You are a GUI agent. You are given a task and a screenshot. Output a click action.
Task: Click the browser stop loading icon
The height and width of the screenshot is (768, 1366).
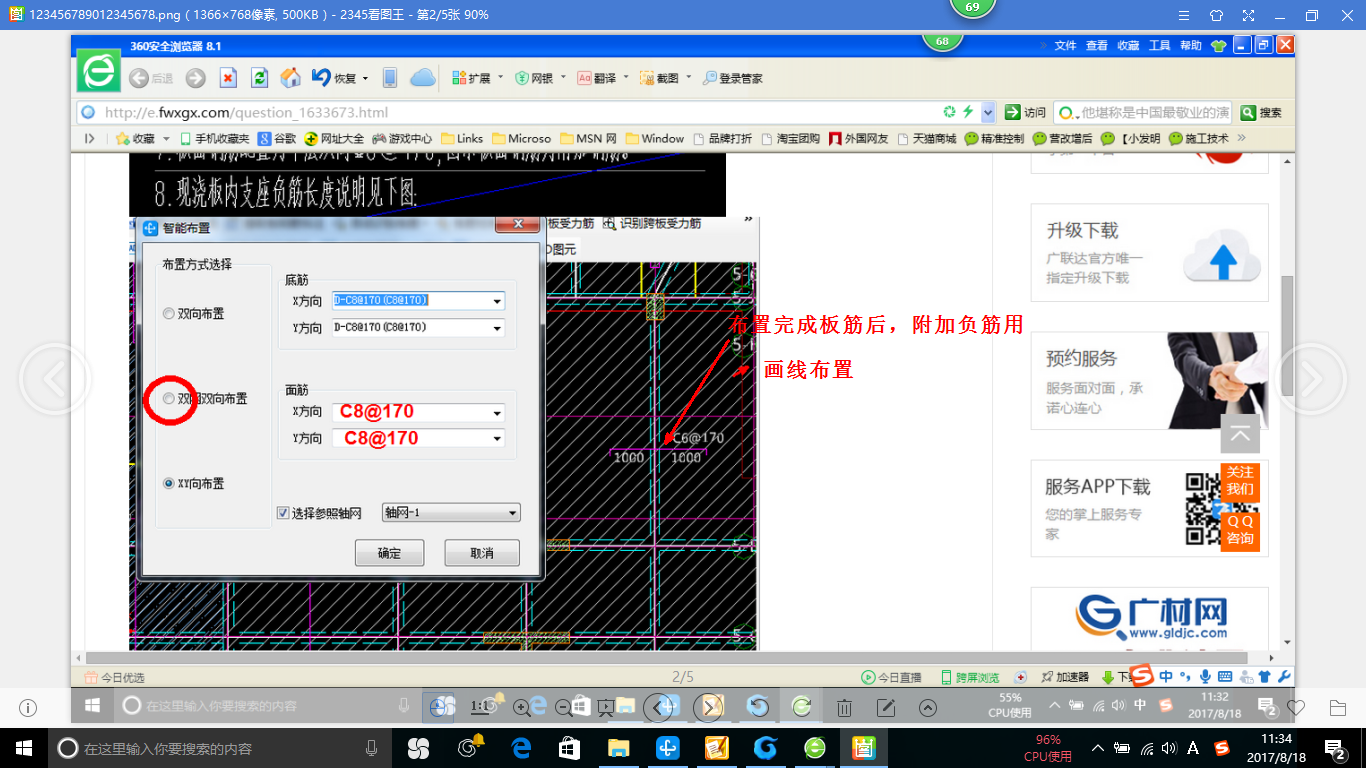pyautogui.click(x=228, y=78)
